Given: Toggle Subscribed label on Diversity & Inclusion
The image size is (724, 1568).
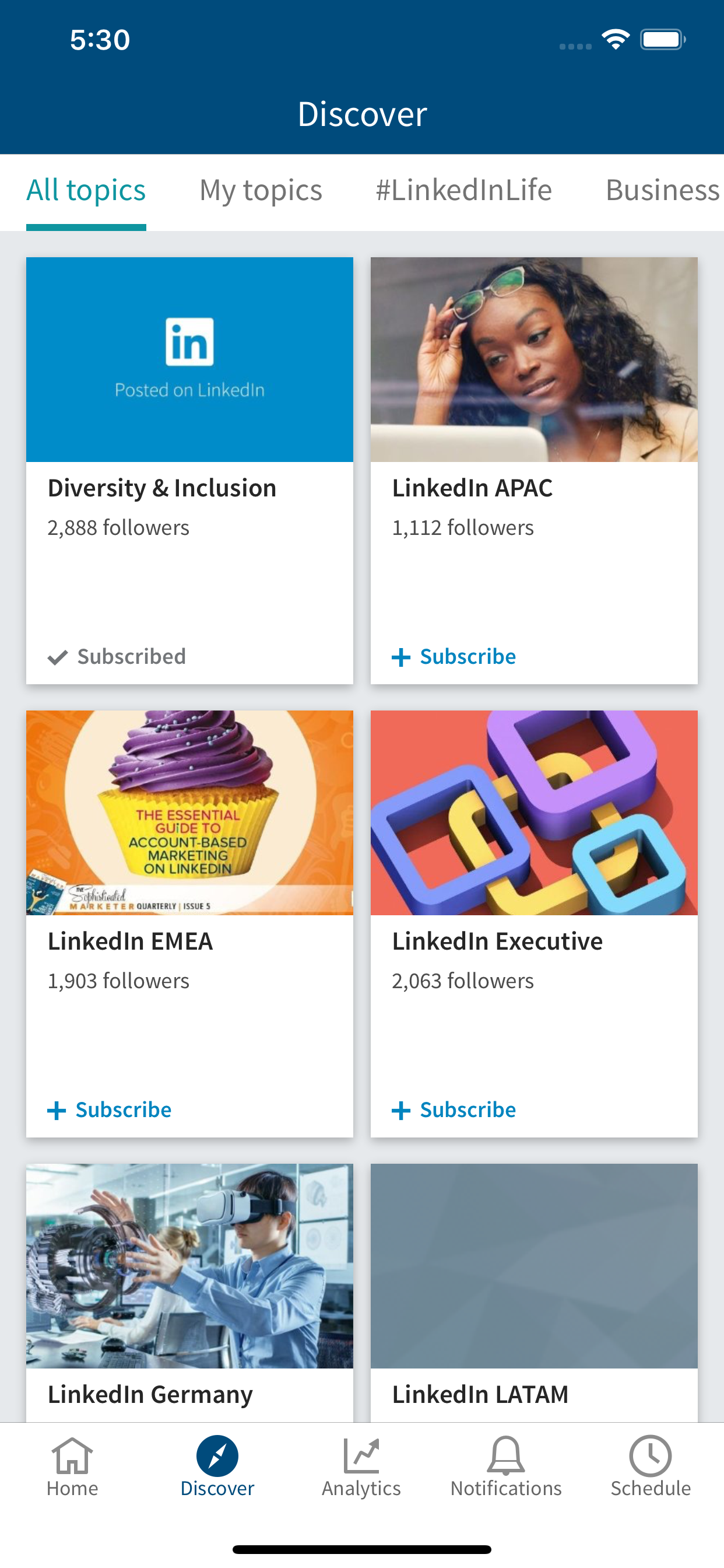Looking at the screenshot, I should (131, 656).
